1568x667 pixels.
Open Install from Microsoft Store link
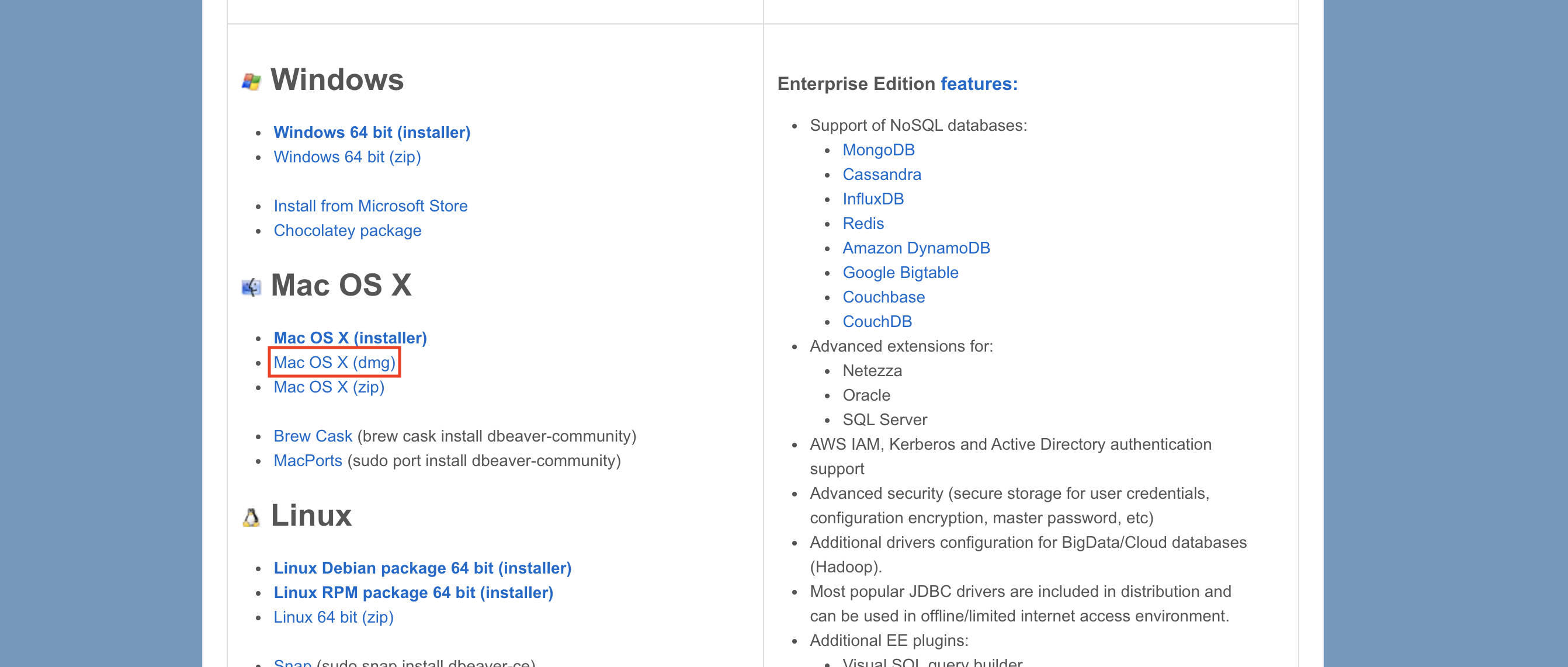[x=370, y=206]
